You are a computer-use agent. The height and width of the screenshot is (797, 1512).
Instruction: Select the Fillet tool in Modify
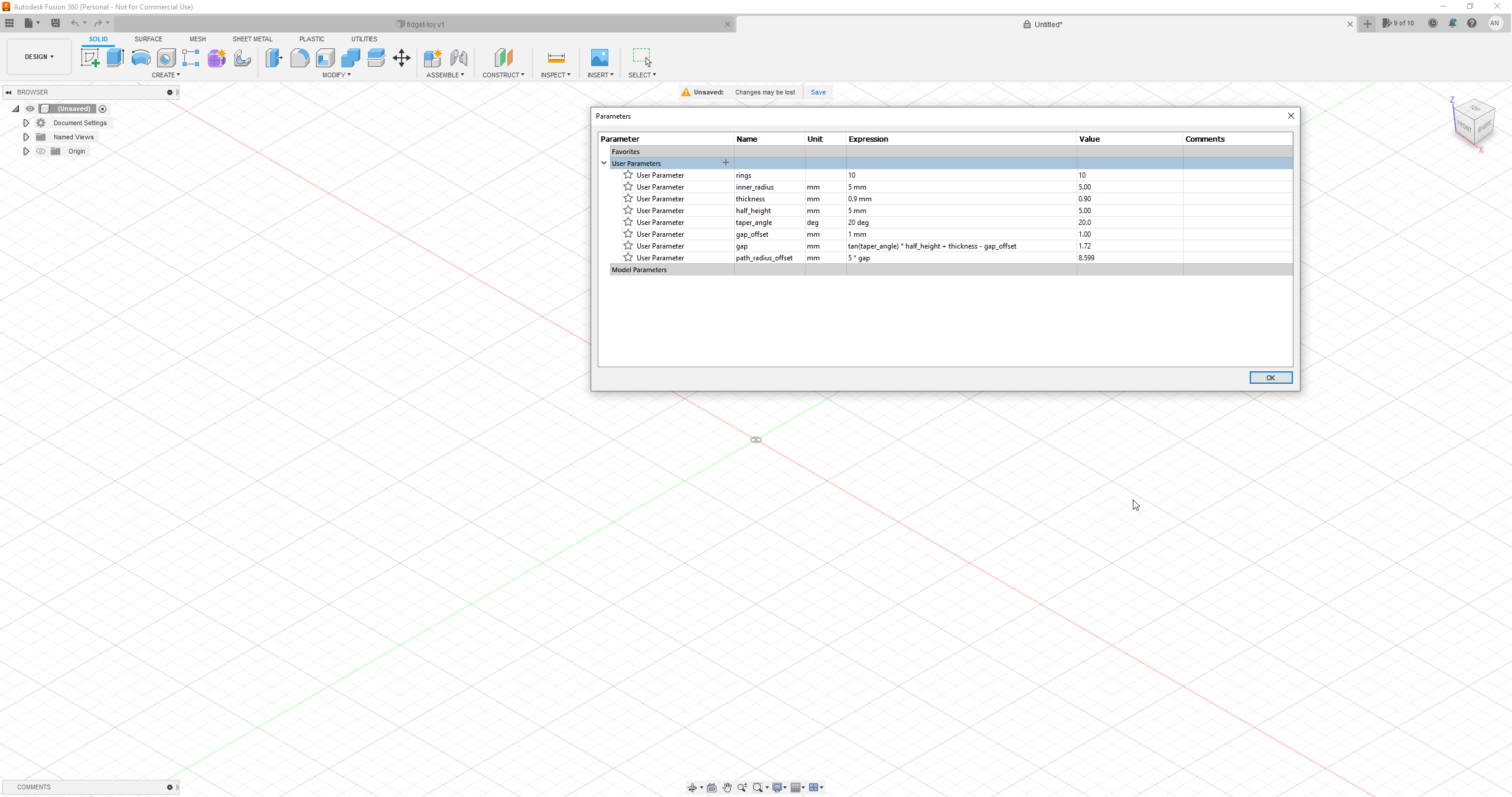299,58
